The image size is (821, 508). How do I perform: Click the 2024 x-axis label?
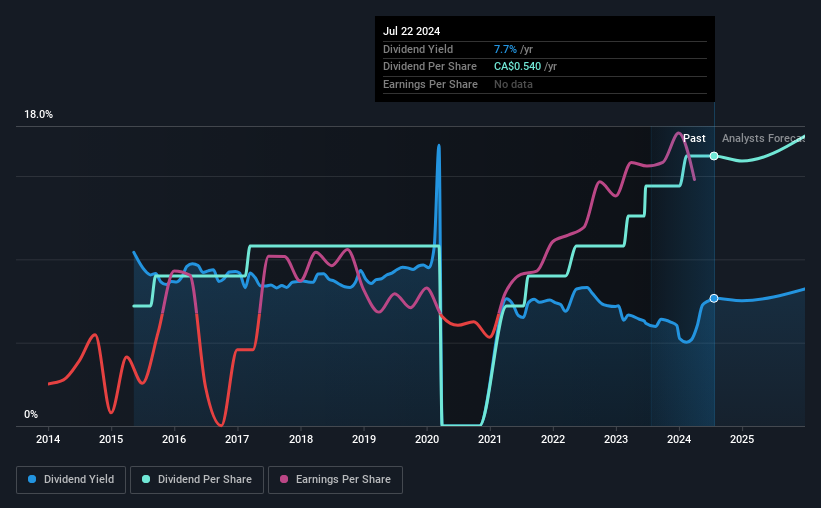[x=679, y=439]
